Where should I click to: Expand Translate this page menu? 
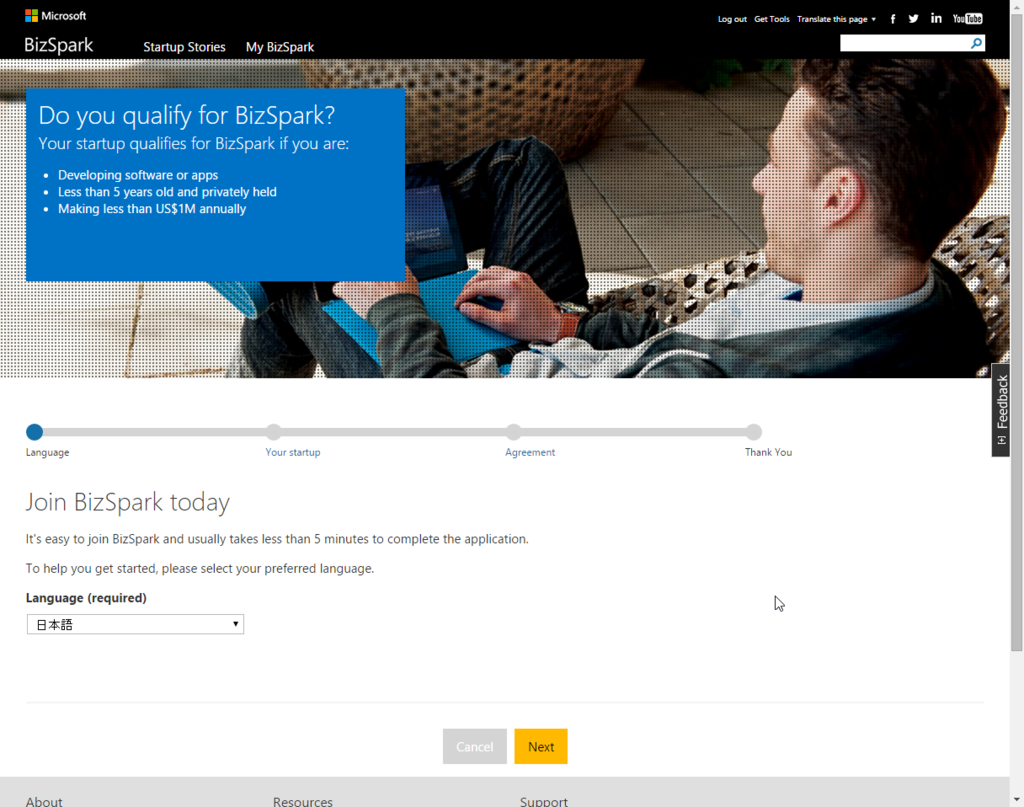tap(836, 19)
